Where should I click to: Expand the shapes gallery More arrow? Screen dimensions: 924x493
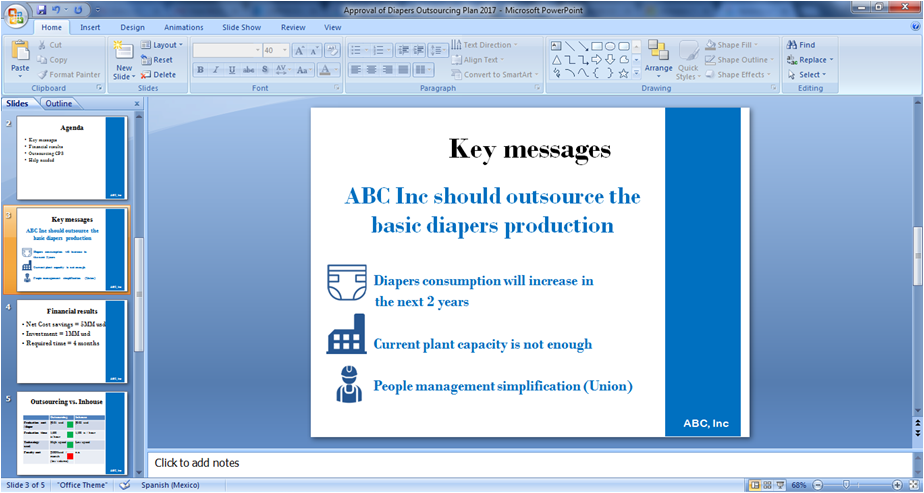coord(637,73)
